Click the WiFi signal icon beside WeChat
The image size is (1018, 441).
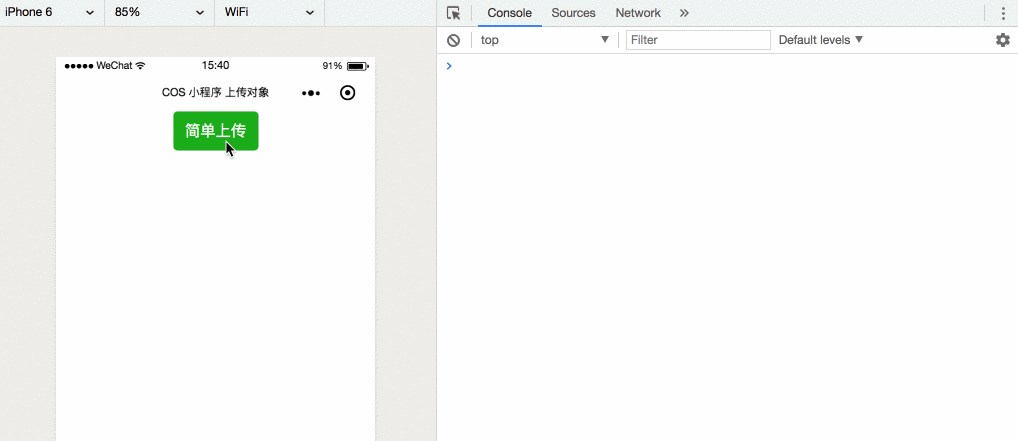tap(141, 66)
